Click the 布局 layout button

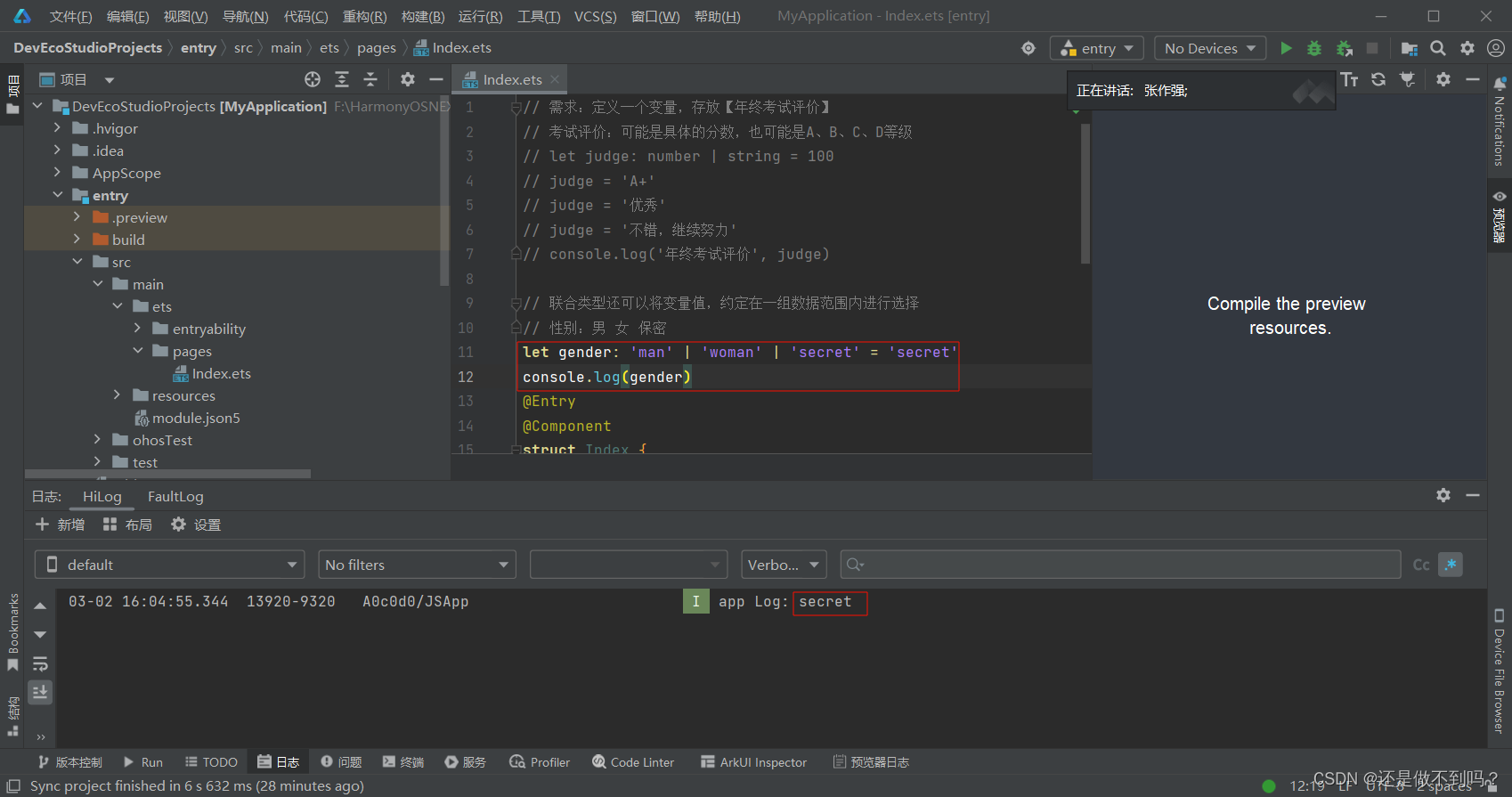coord(127,525)
